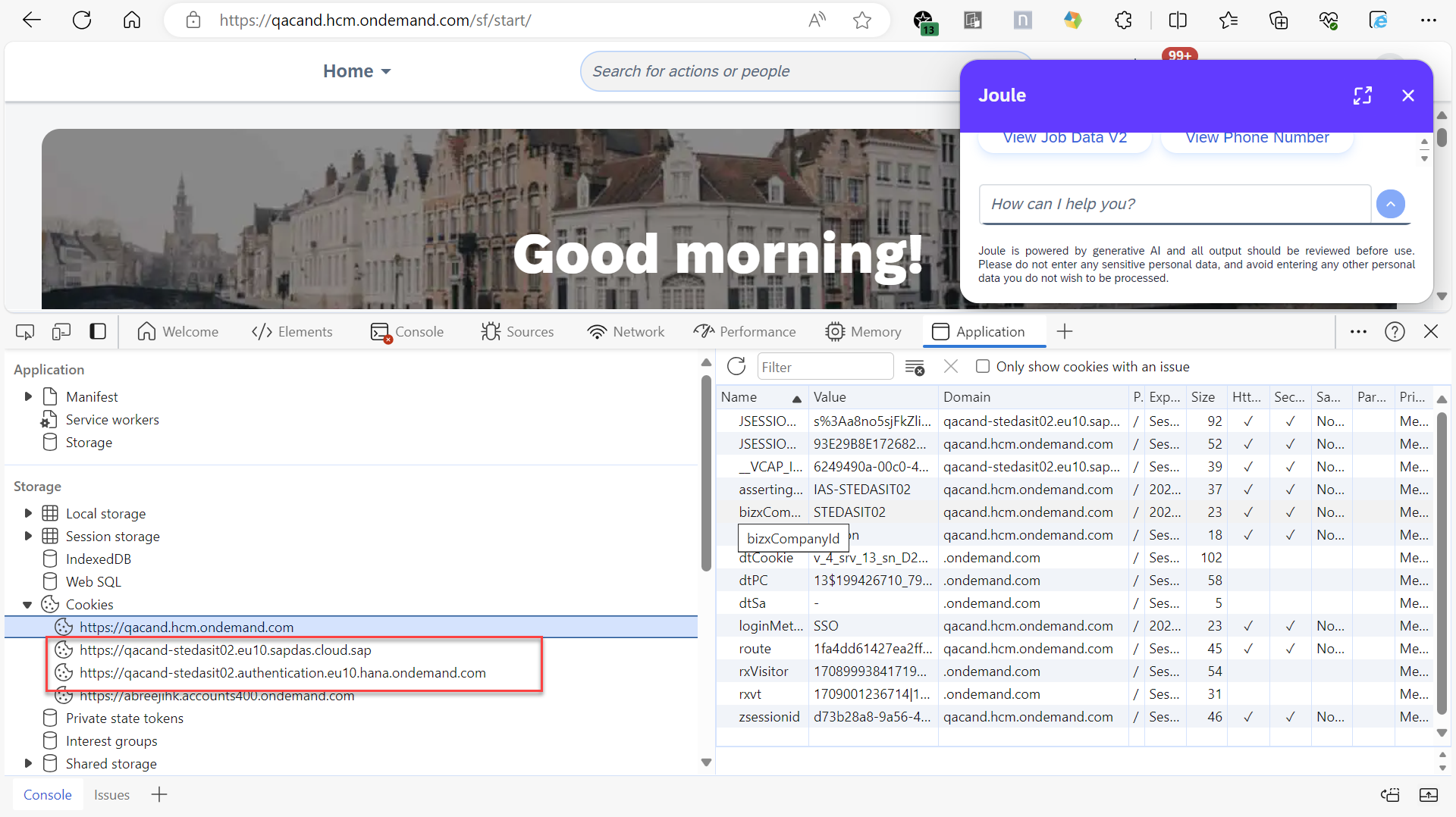Close the DevTools panel
This screenshot has height=817, width=1456.
click(x=1431, y=332)
